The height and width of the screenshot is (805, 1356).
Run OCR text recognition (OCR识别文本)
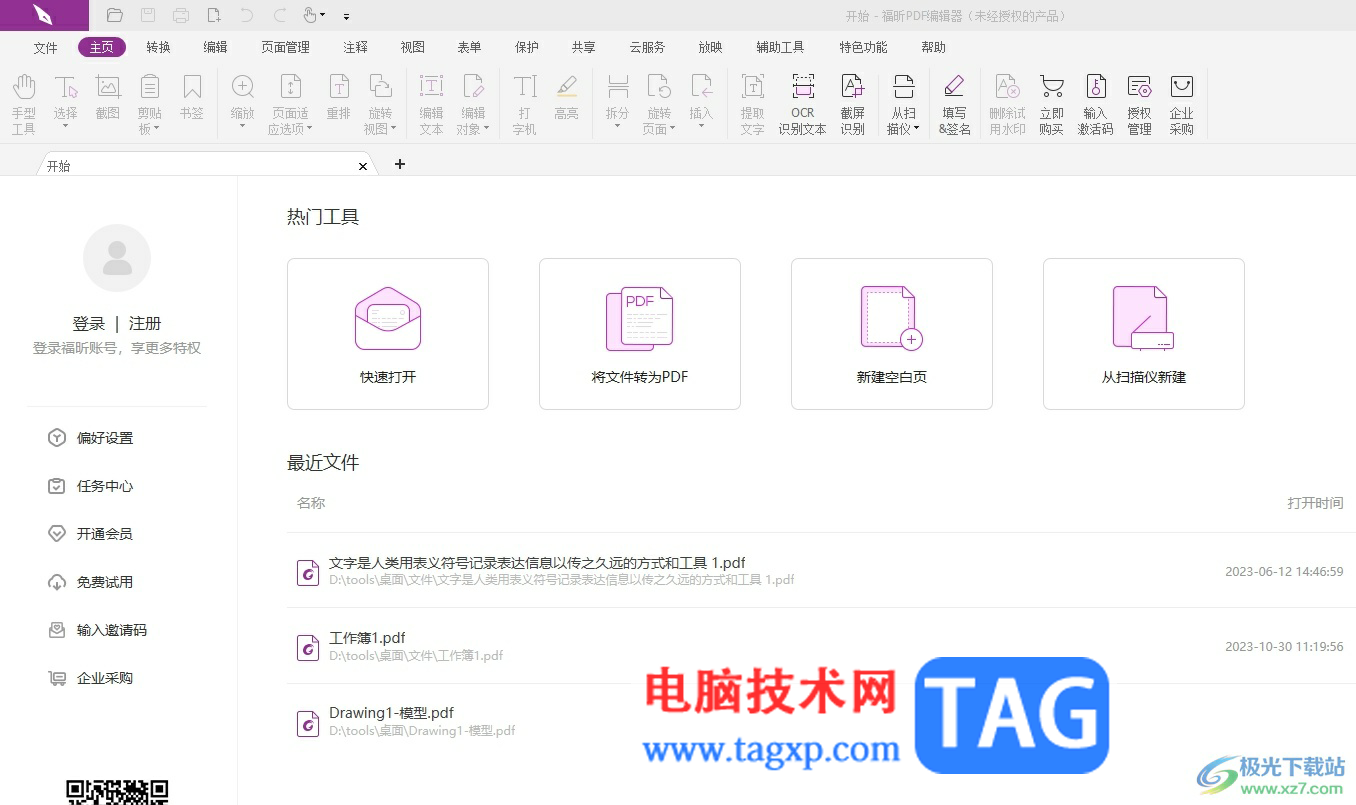(803, 104)
